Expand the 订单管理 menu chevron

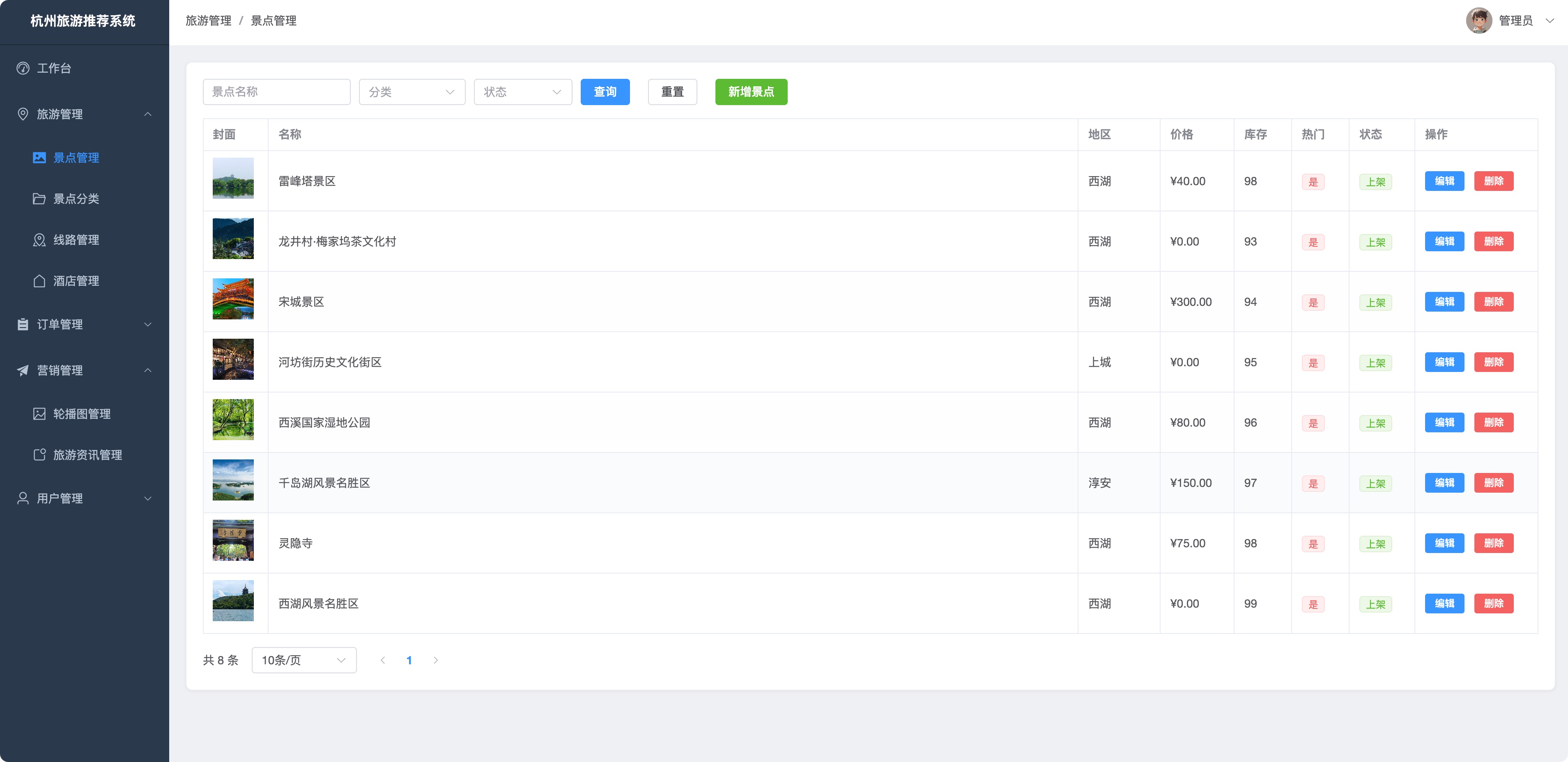[148, 324]
